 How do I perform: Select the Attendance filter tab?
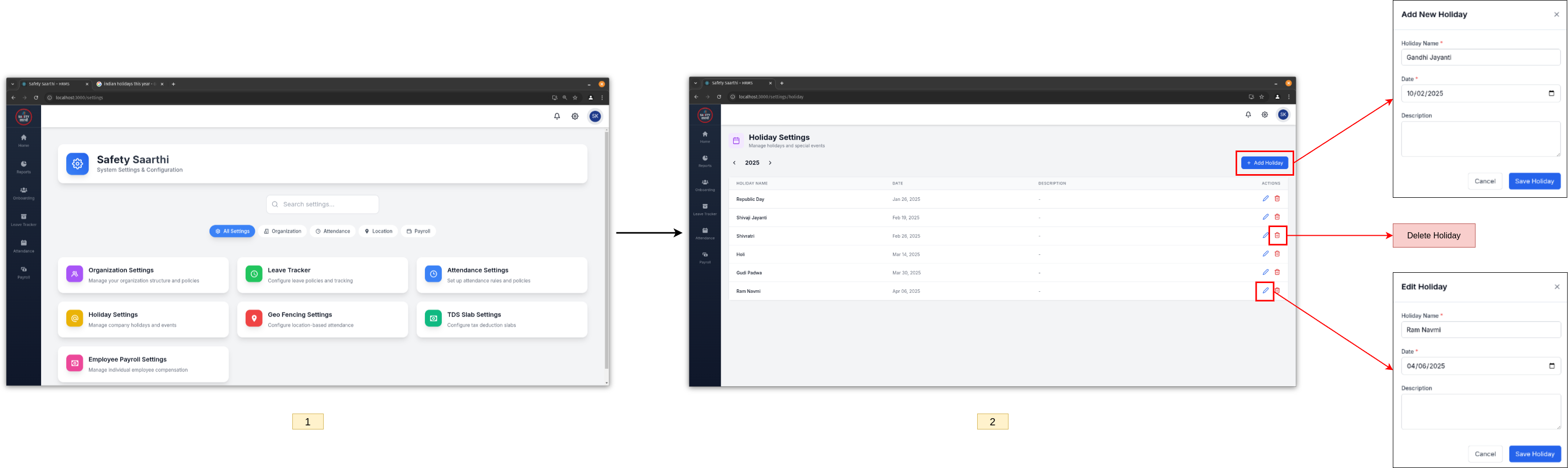point(333,231)
